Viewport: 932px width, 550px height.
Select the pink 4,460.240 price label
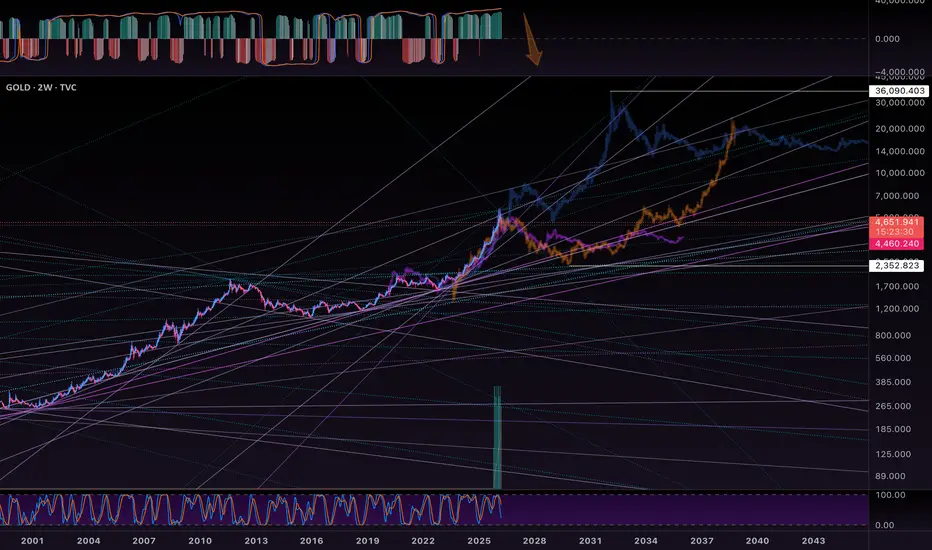pos(897,244)
